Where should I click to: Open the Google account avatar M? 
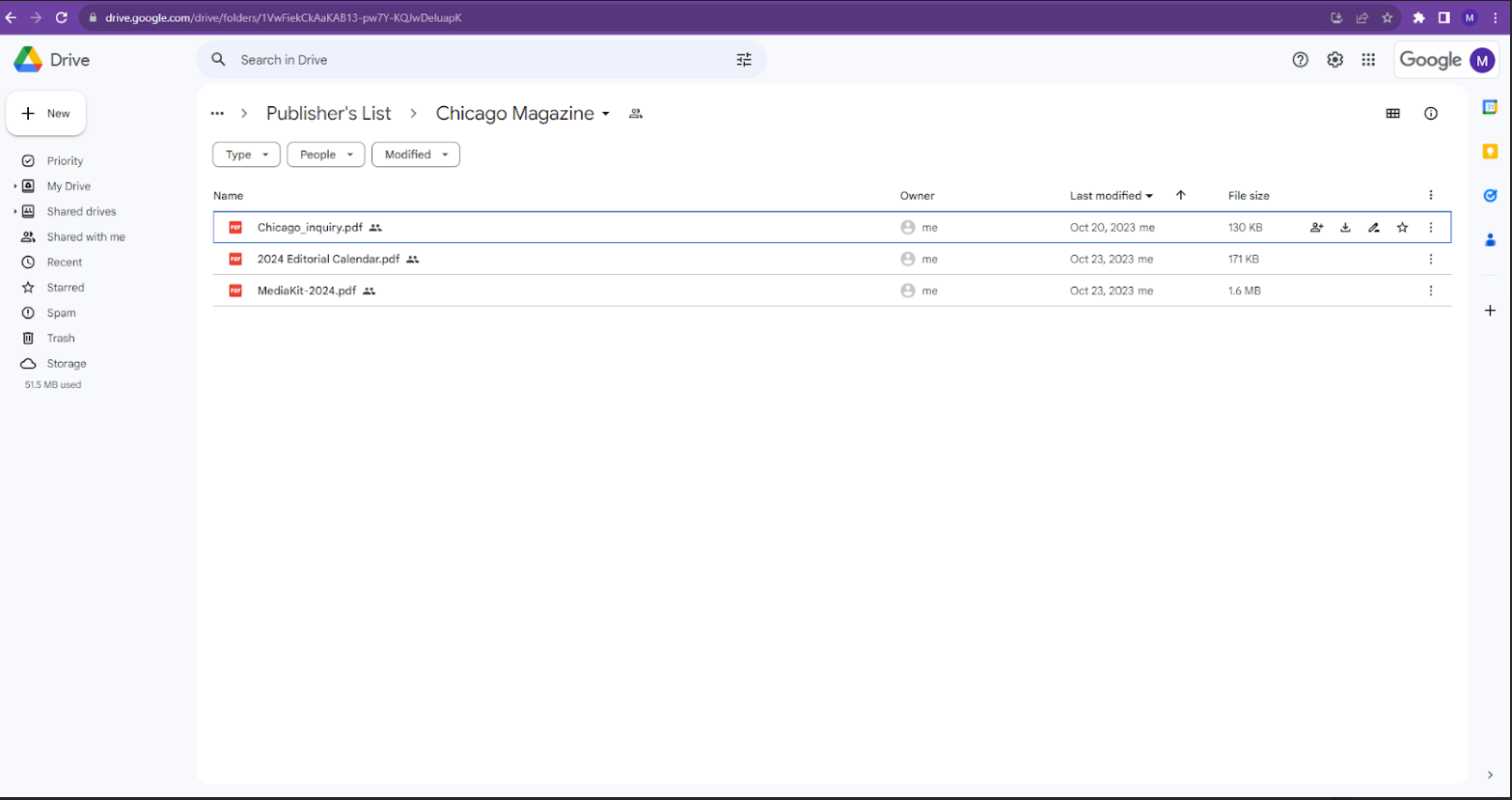point(1482,60)
